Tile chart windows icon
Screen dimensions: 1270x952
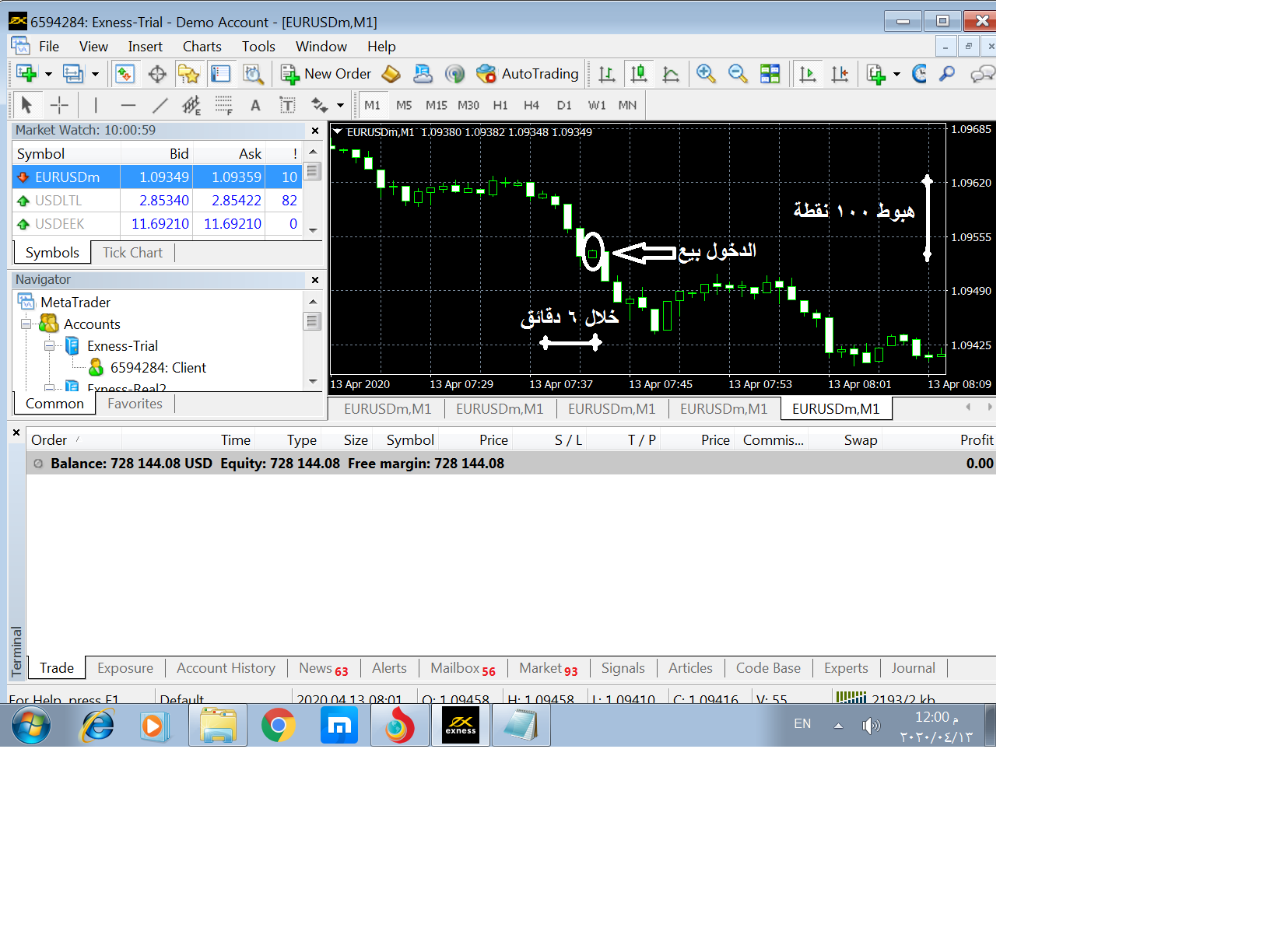coord(770,74)
